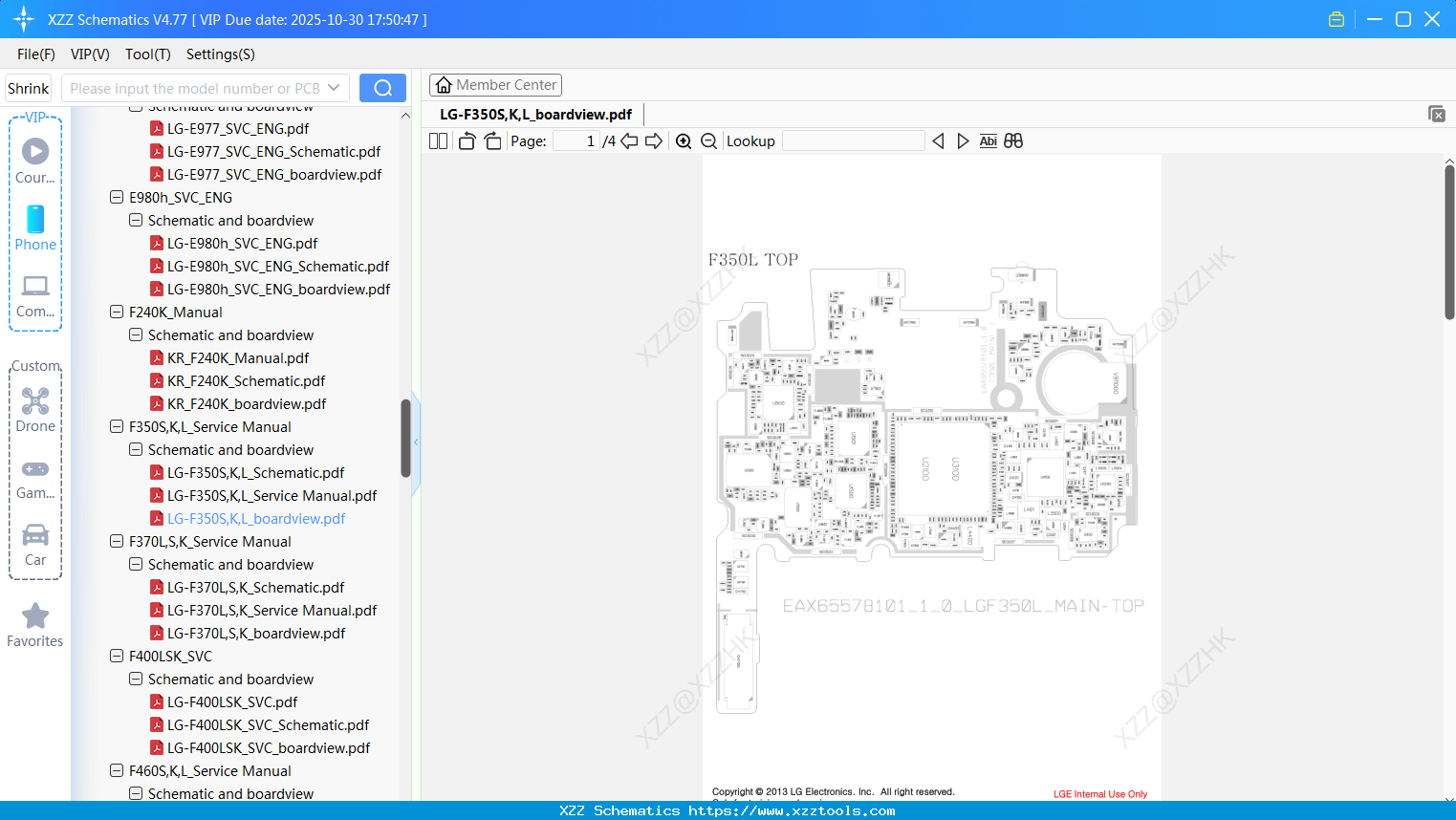Visit the xzztools.com link in status bar
1456x820 pixels.
coord(792,810)
